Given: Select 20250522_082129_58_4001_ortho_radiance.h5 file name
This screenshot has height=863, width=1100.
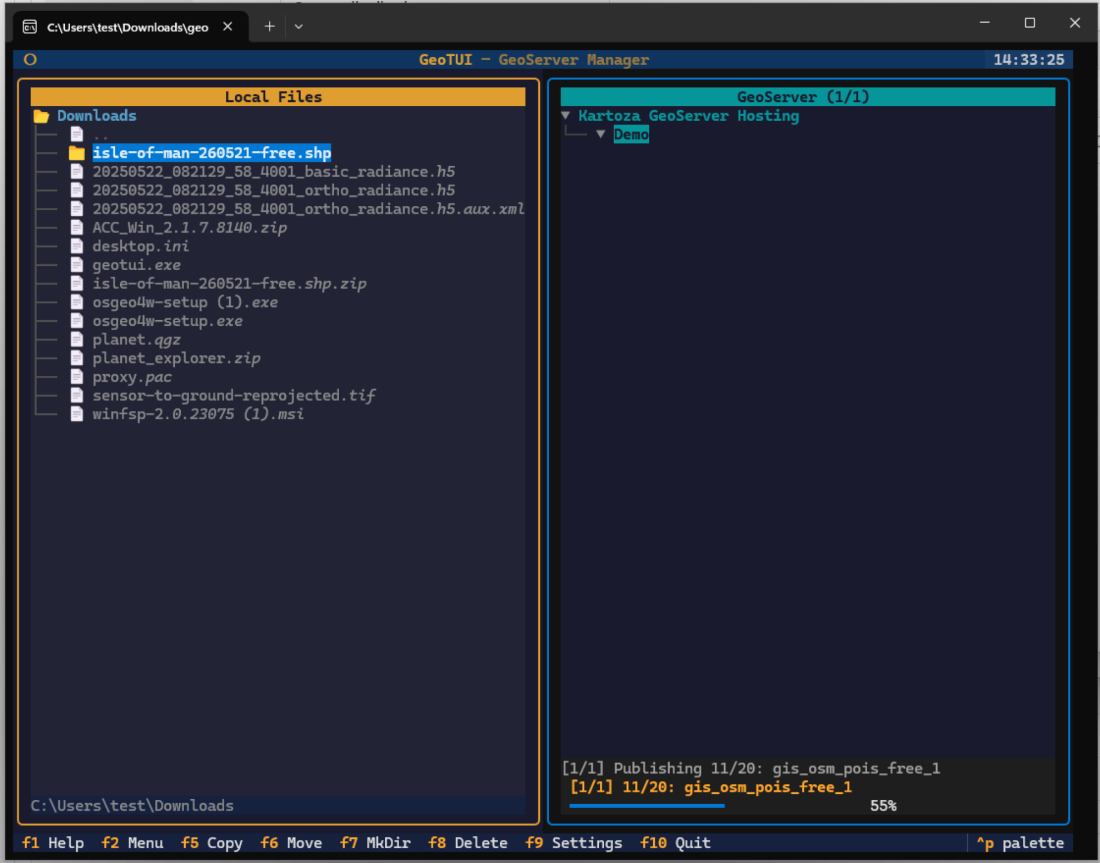Looking at the screenshot, I should [274, 190].
